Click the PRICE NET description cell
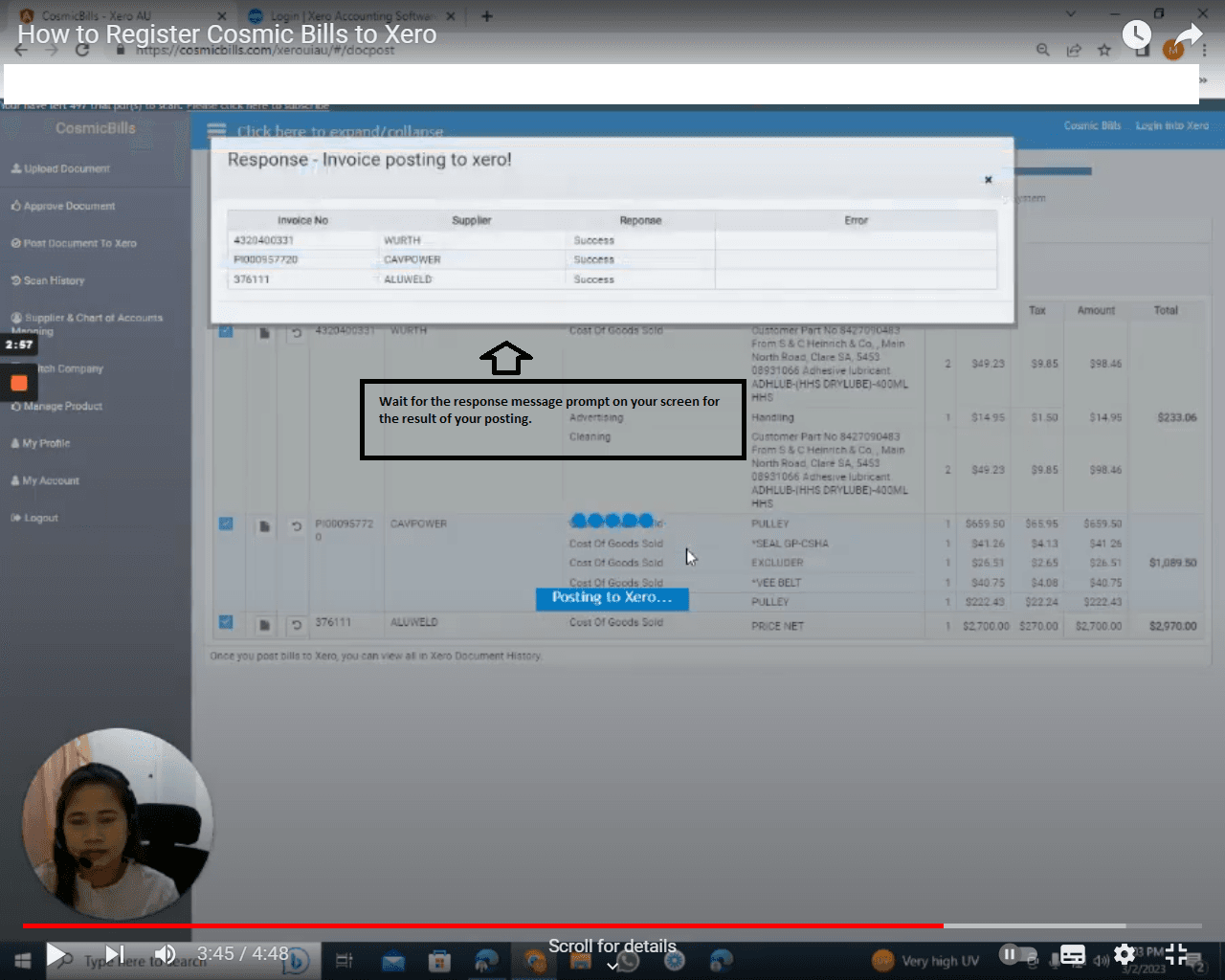The image size is (1225, 980). click(x=777, y=626)
